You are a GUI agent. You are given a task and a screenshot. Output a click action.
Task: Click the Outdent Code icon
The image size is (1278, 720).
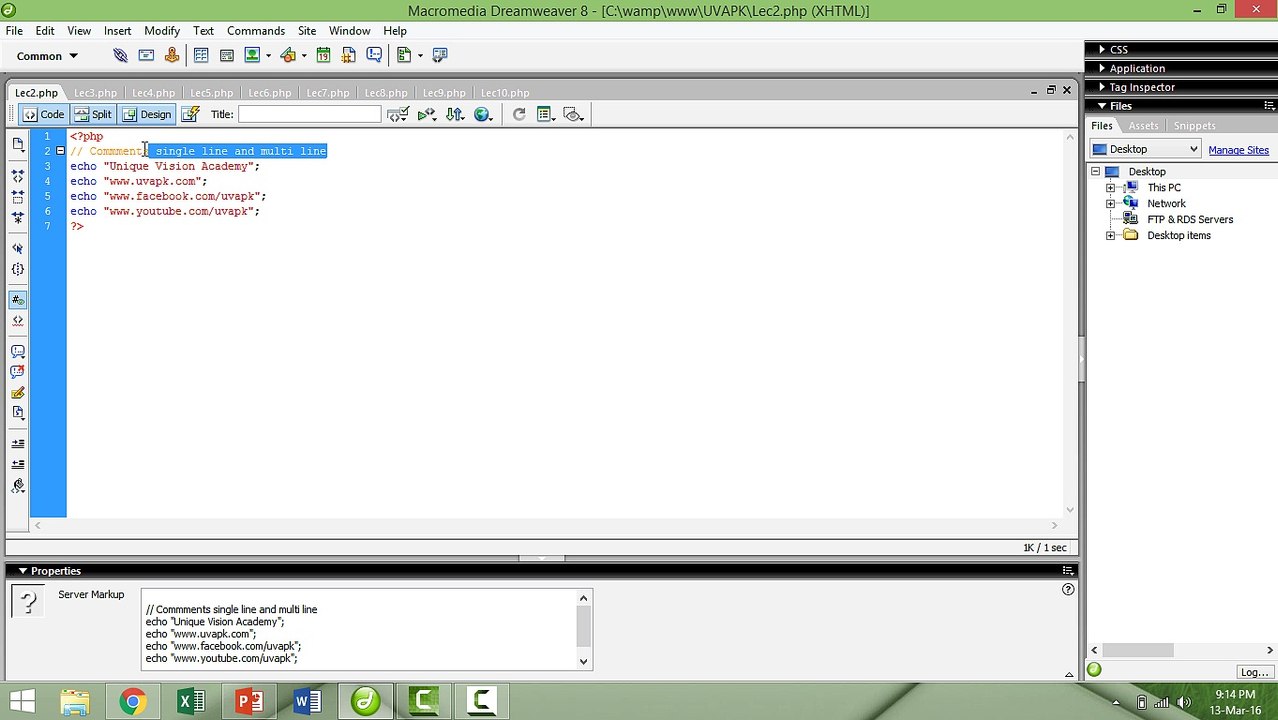point(18,464)
